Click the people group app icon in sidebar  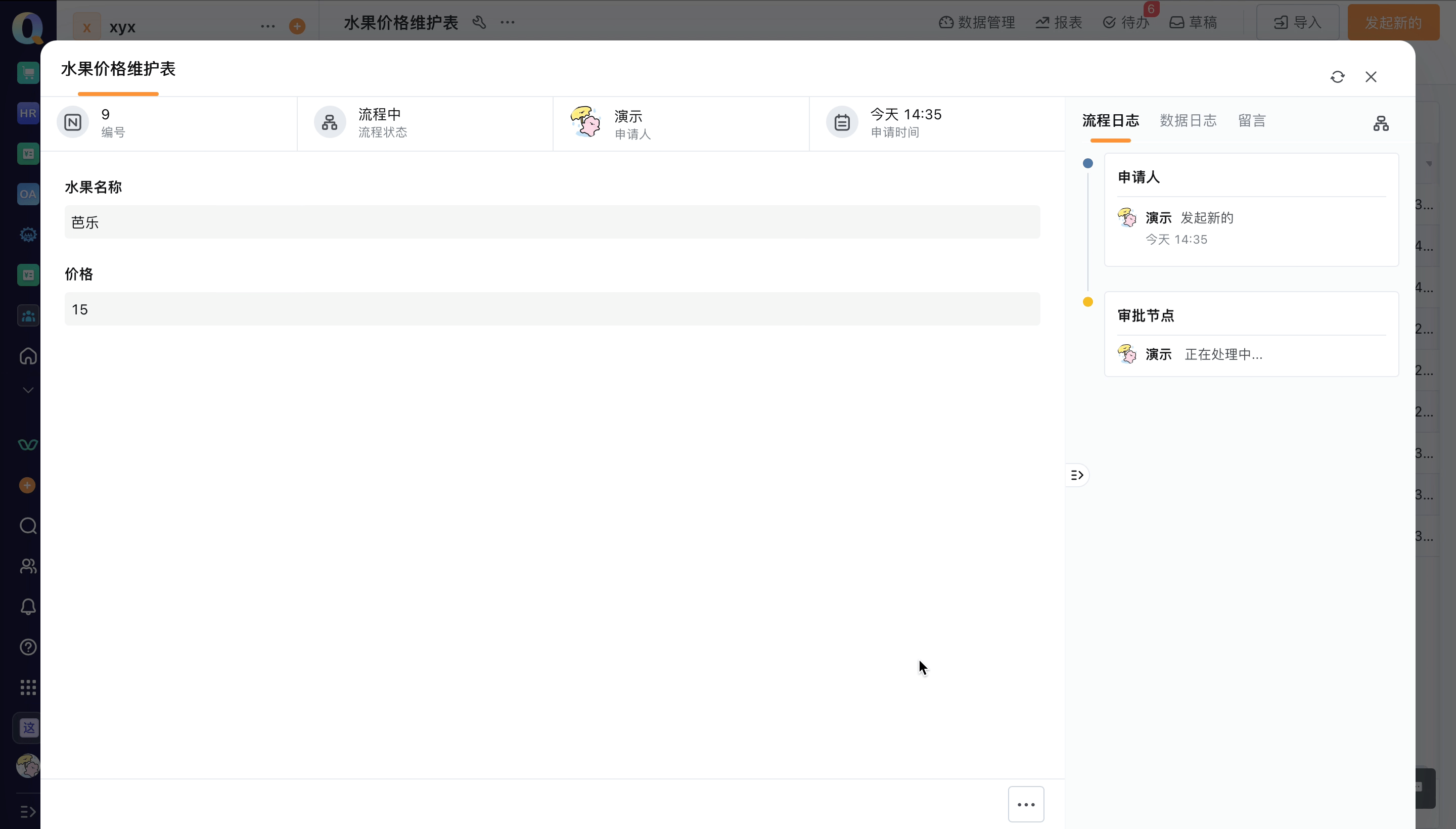[x=28, y=316]
